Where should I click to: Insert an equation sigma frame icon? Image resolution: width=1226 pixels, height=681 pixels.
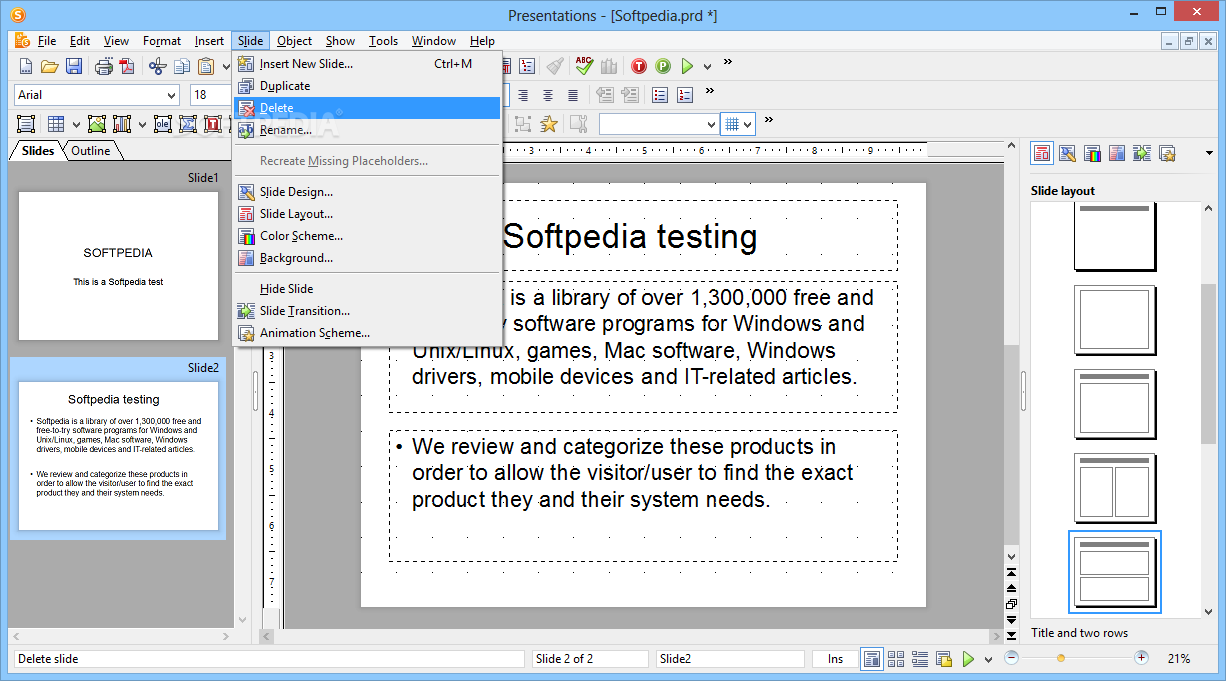[x=188, y=124]
